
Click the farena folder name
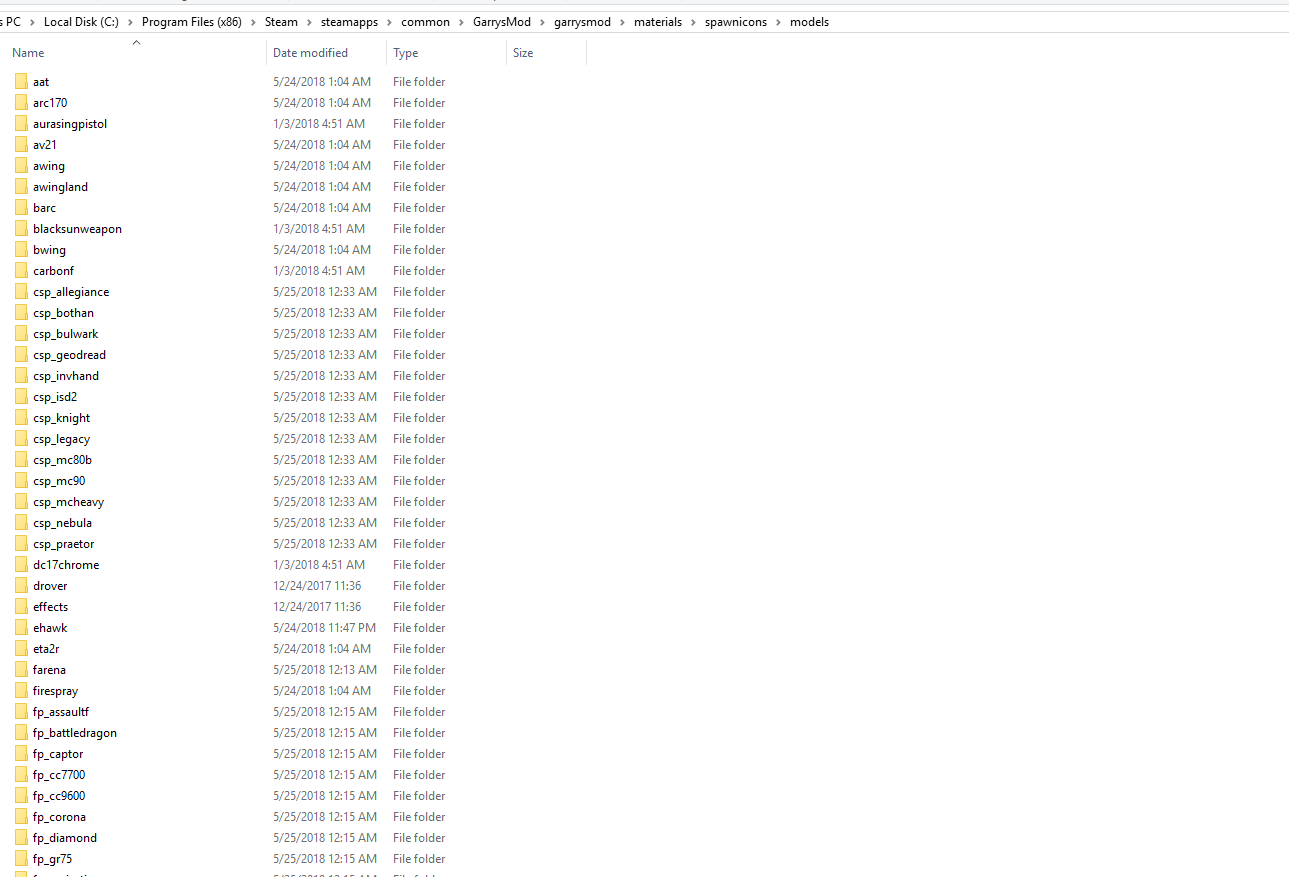(x=49, y=670)
